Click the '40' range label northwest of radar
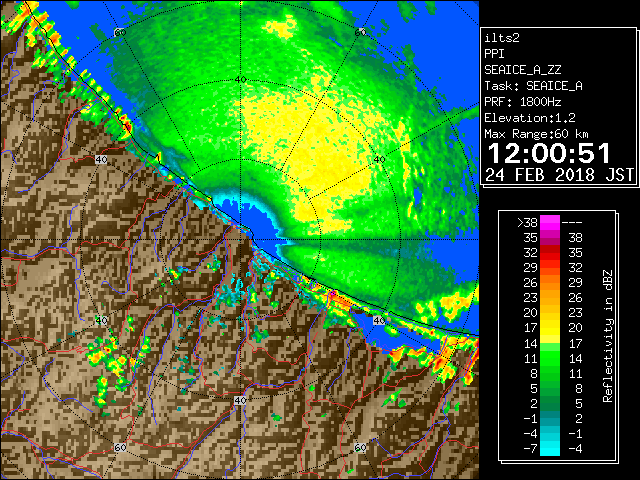This screenshot has height=480, width=640. tap(101, 159)
